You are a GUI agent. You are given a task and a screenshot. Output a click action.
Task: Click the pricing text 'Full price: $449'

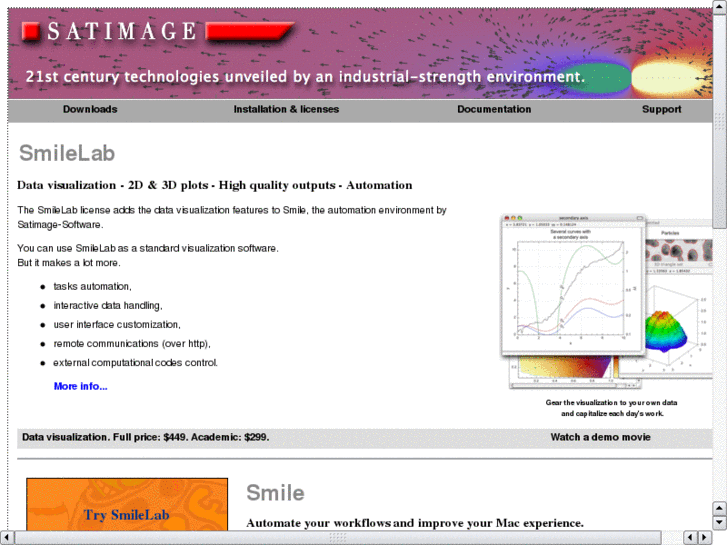149,437
